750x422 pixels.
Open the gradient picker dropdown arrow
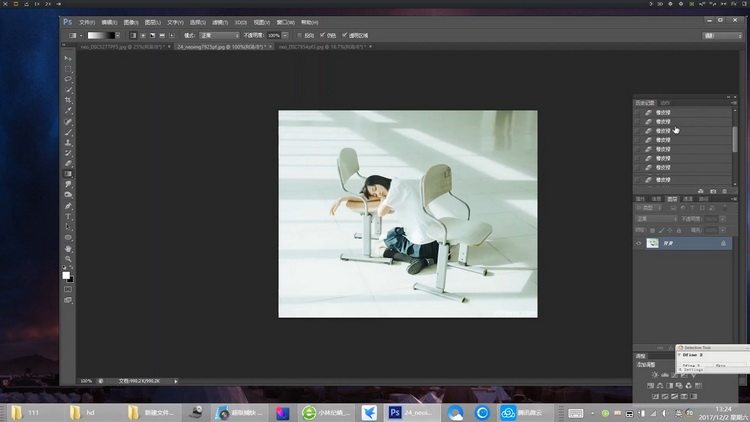(118, 35)
